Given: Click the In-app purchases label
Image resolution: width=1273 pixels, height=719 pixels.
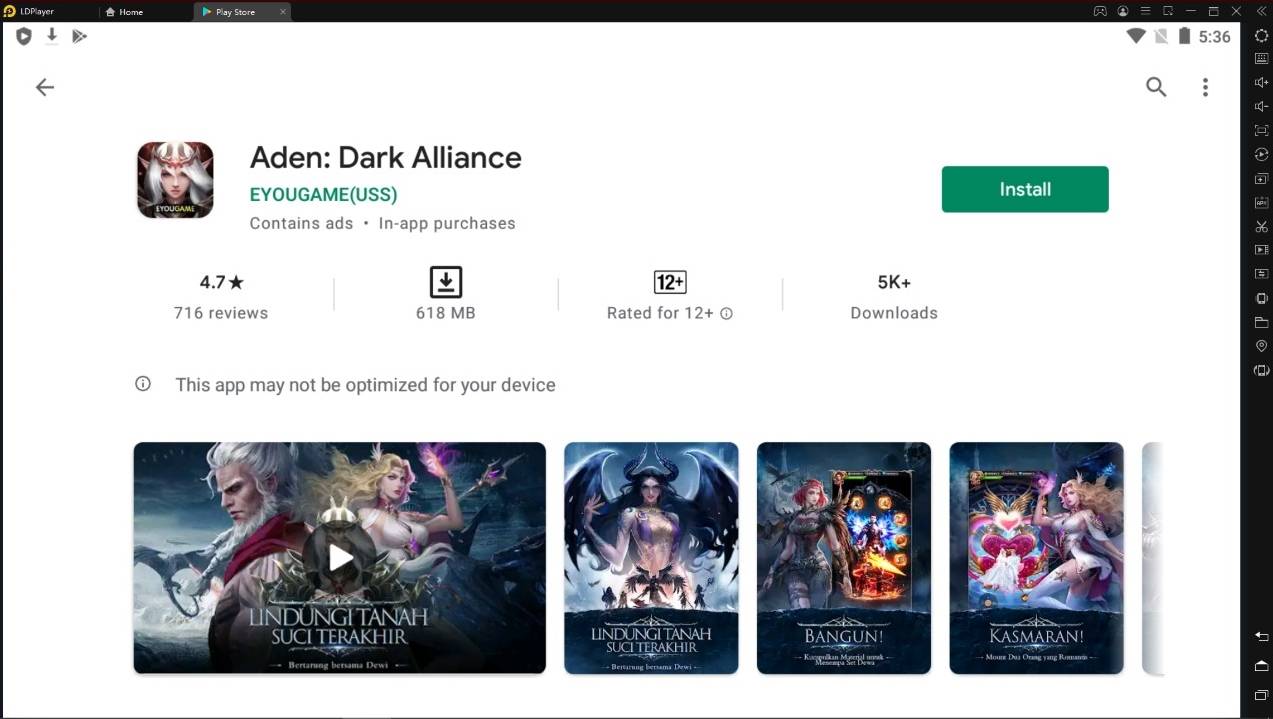Looking at the screenshot, I should [x=447, y=223].
